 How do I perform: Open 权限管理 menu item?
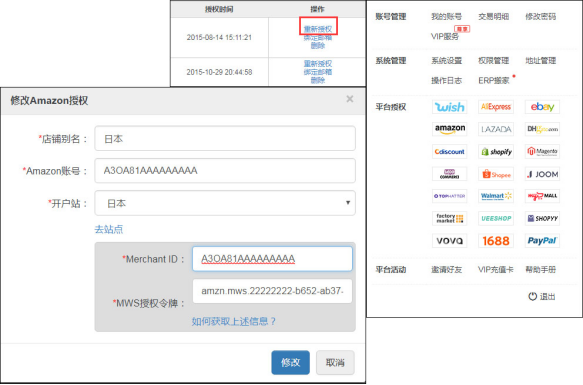493,61
